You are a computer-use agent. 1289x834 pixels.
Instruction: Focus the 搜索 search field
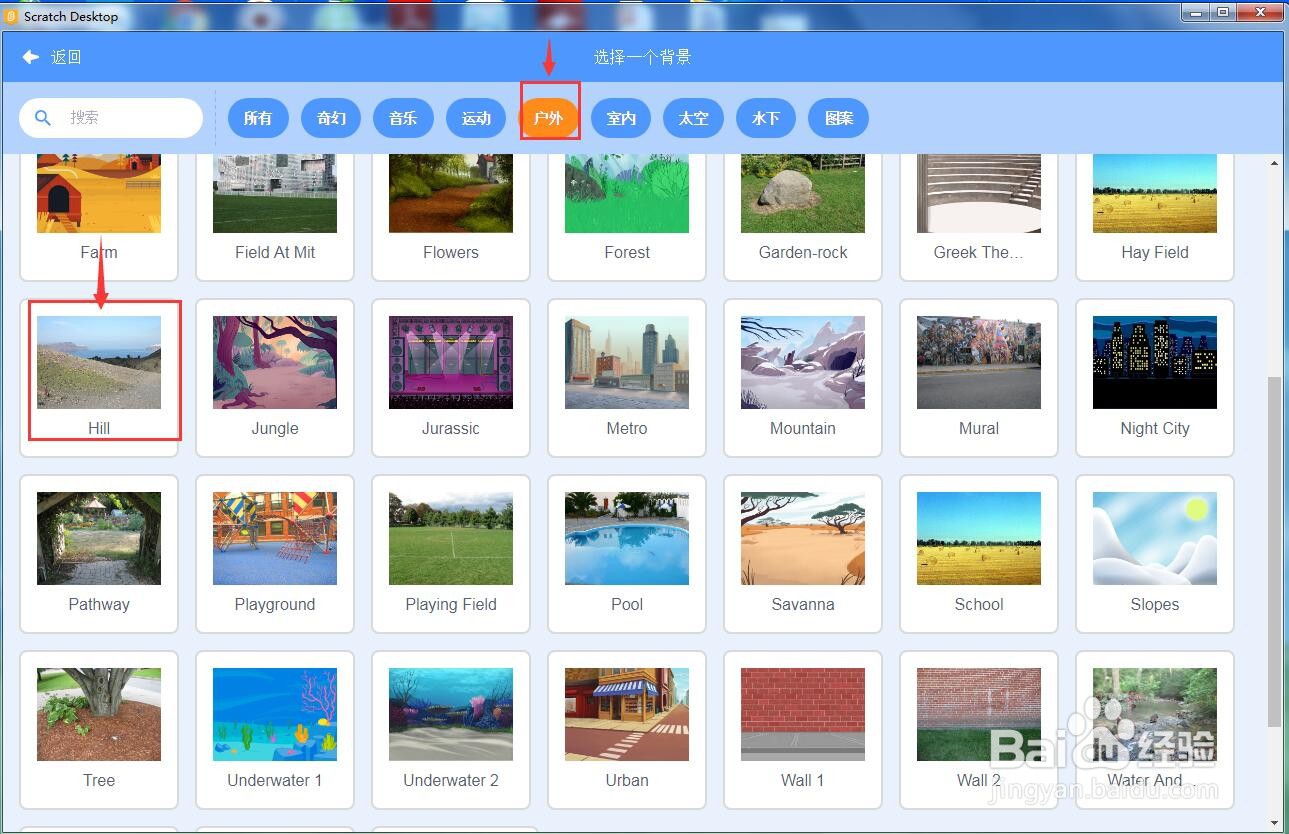(x=111, y=118)
